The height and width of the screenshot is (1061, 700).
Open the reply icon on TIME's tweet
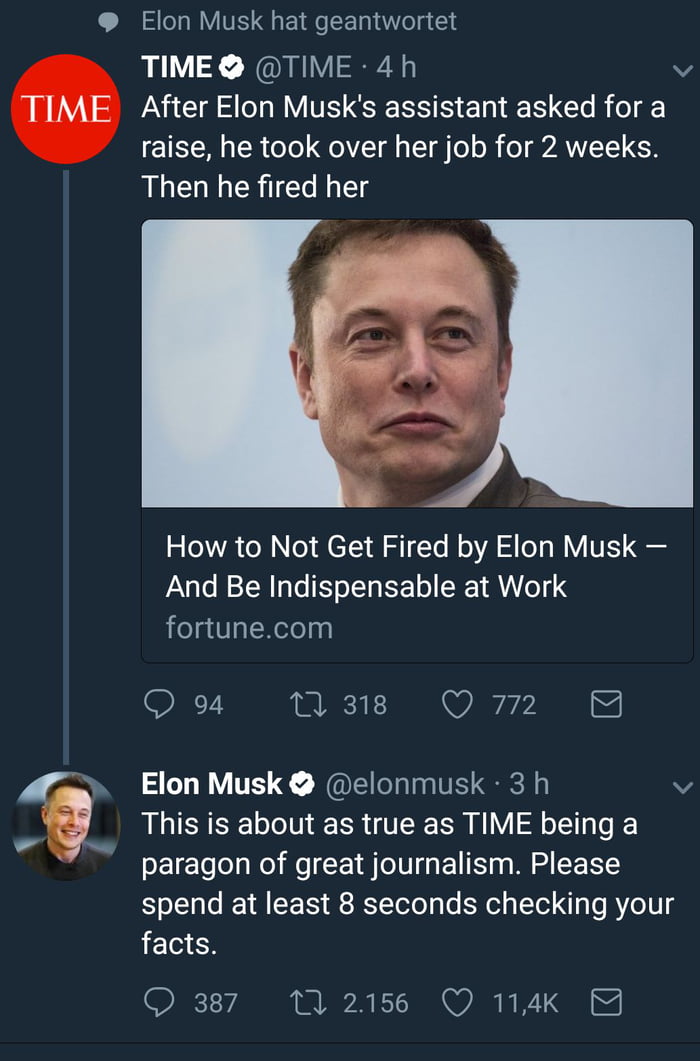coord(159,704)
